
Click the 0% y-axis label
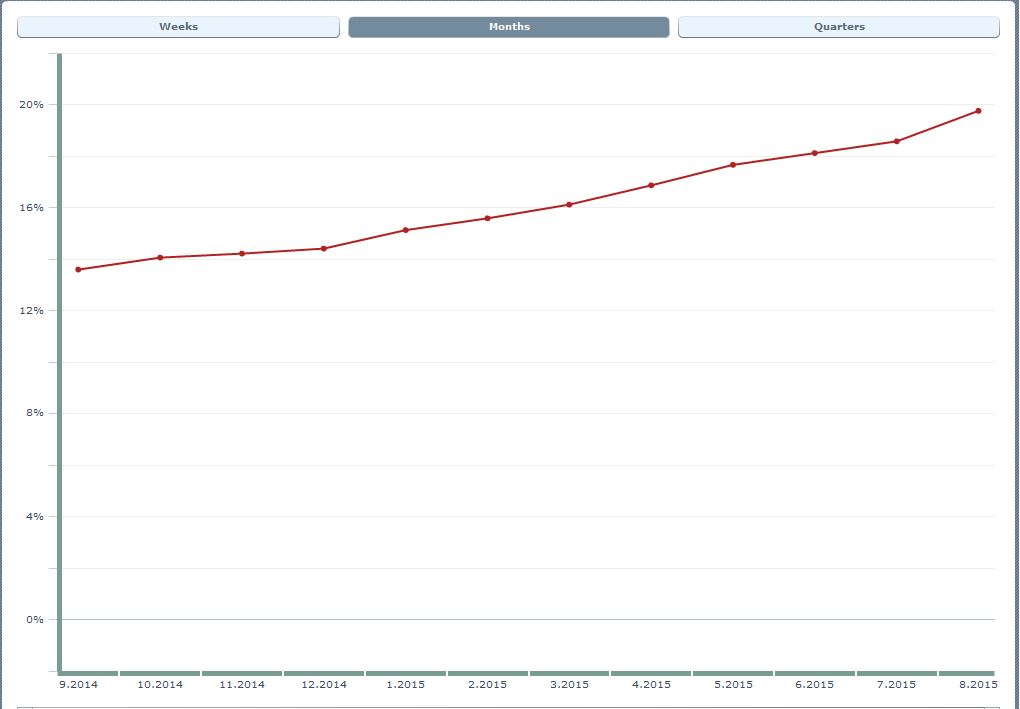click(35, 620)
